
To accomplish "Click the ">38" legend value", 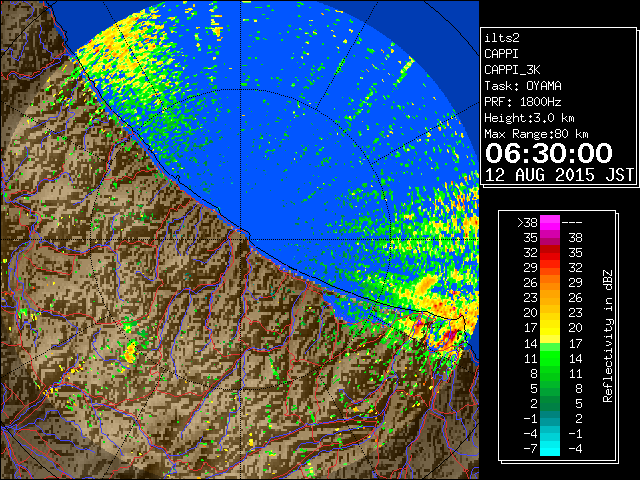I will tap(527, 222).
